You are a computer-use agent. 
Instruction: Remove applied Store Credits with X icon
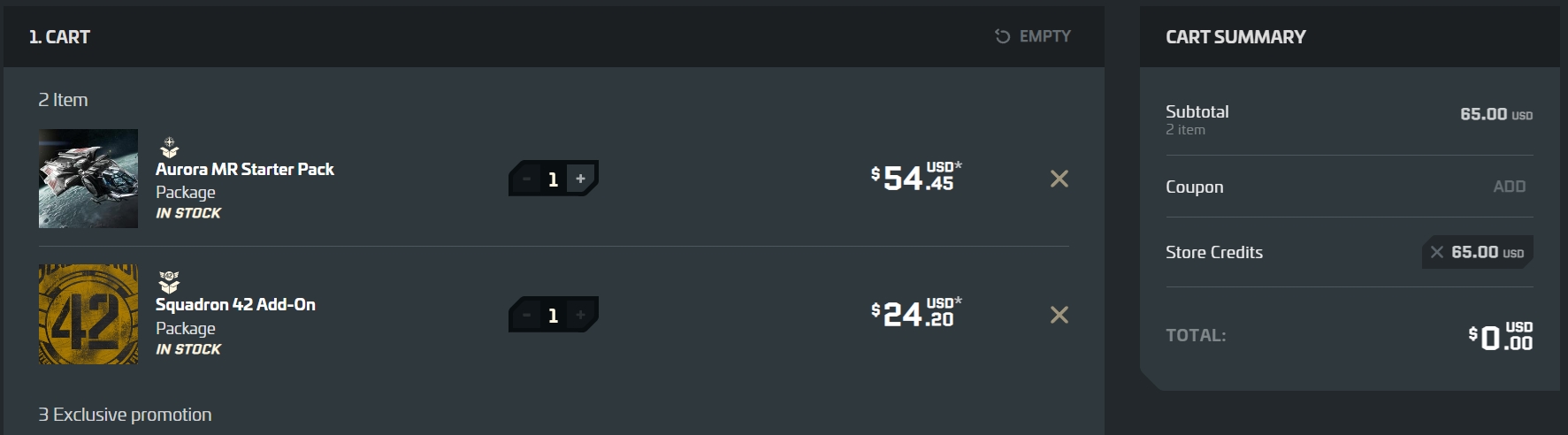(1437, 252)
